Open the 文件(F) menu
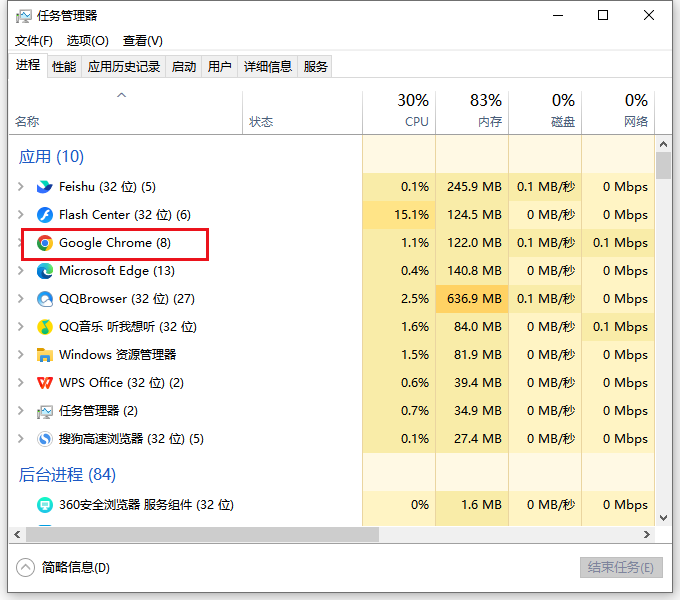The height and width of the screenshot is (600, 680). tap(34, 41)
